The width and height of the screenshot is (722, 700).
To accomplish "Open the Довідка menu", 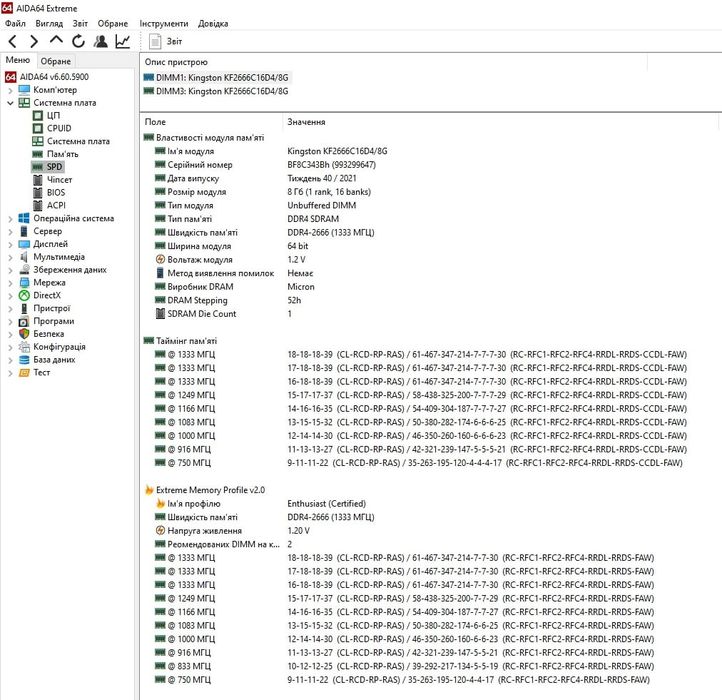I will click(213, 23).
